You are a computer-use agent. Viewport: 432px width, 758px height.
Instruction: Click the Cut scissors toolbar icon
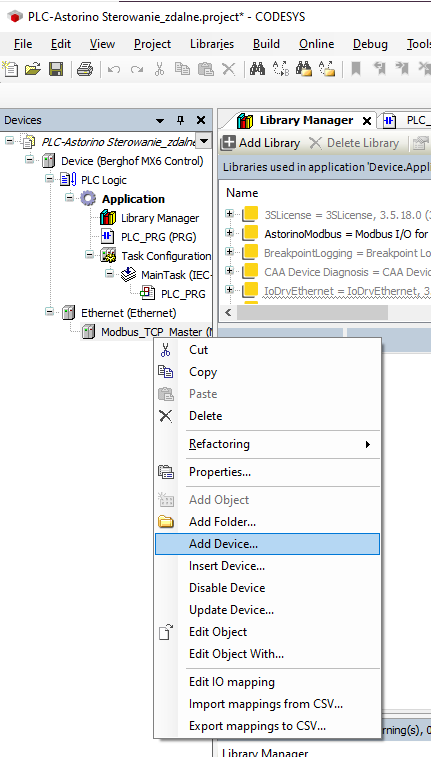(x=159, y=70)
